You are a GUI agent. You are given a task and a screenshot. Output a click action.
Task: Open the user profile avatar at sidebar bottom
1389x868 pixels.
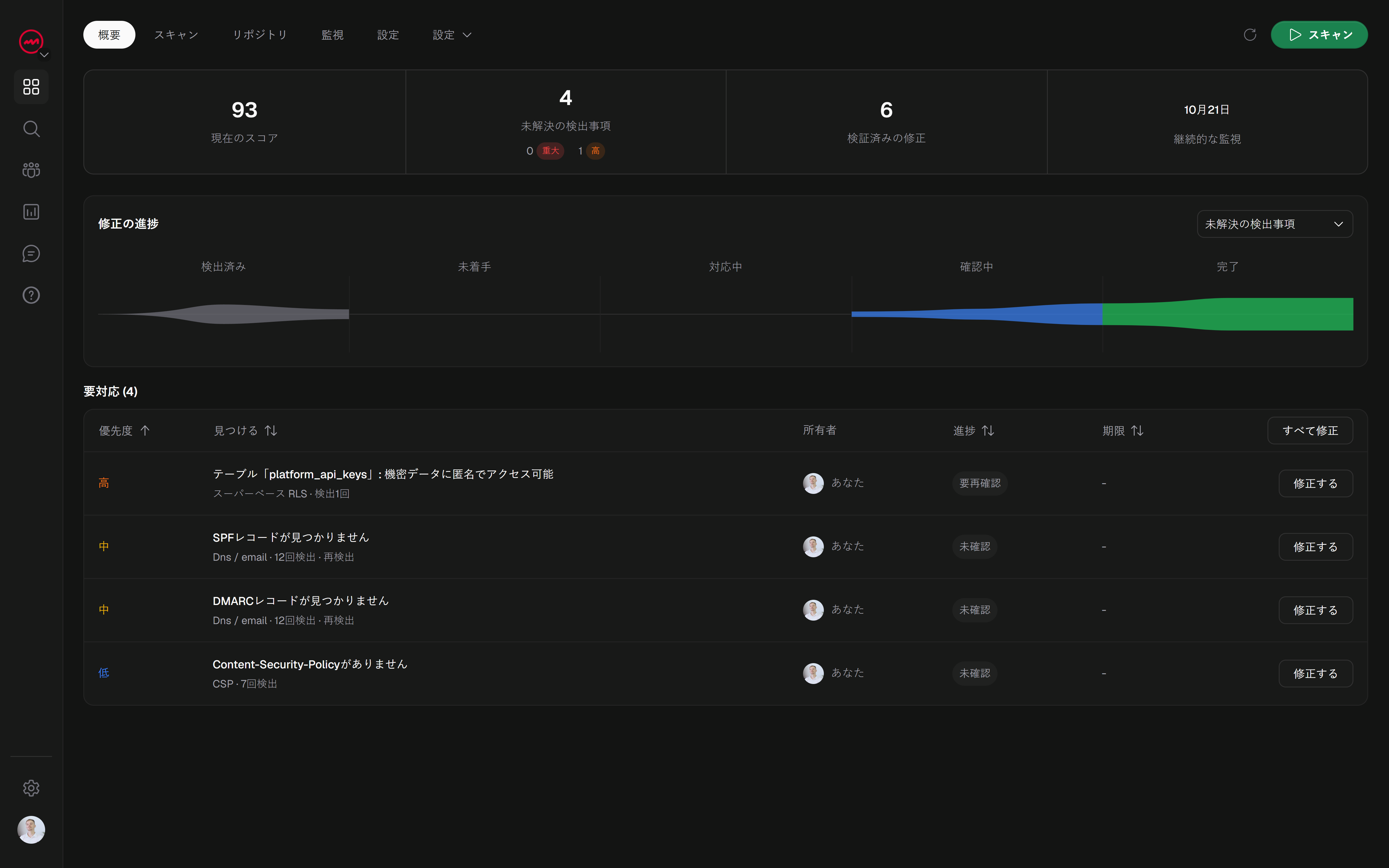[x=31, y=830]
